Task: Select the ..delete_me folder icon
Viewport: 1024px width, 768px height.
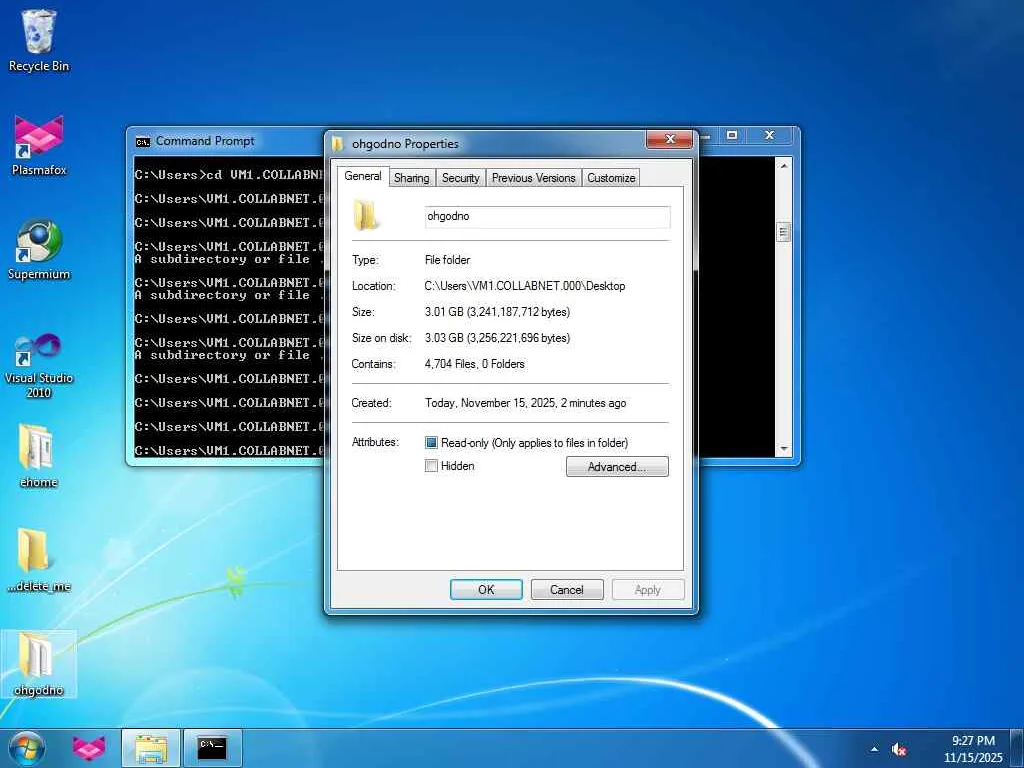Action: click(x=39, y=560)
